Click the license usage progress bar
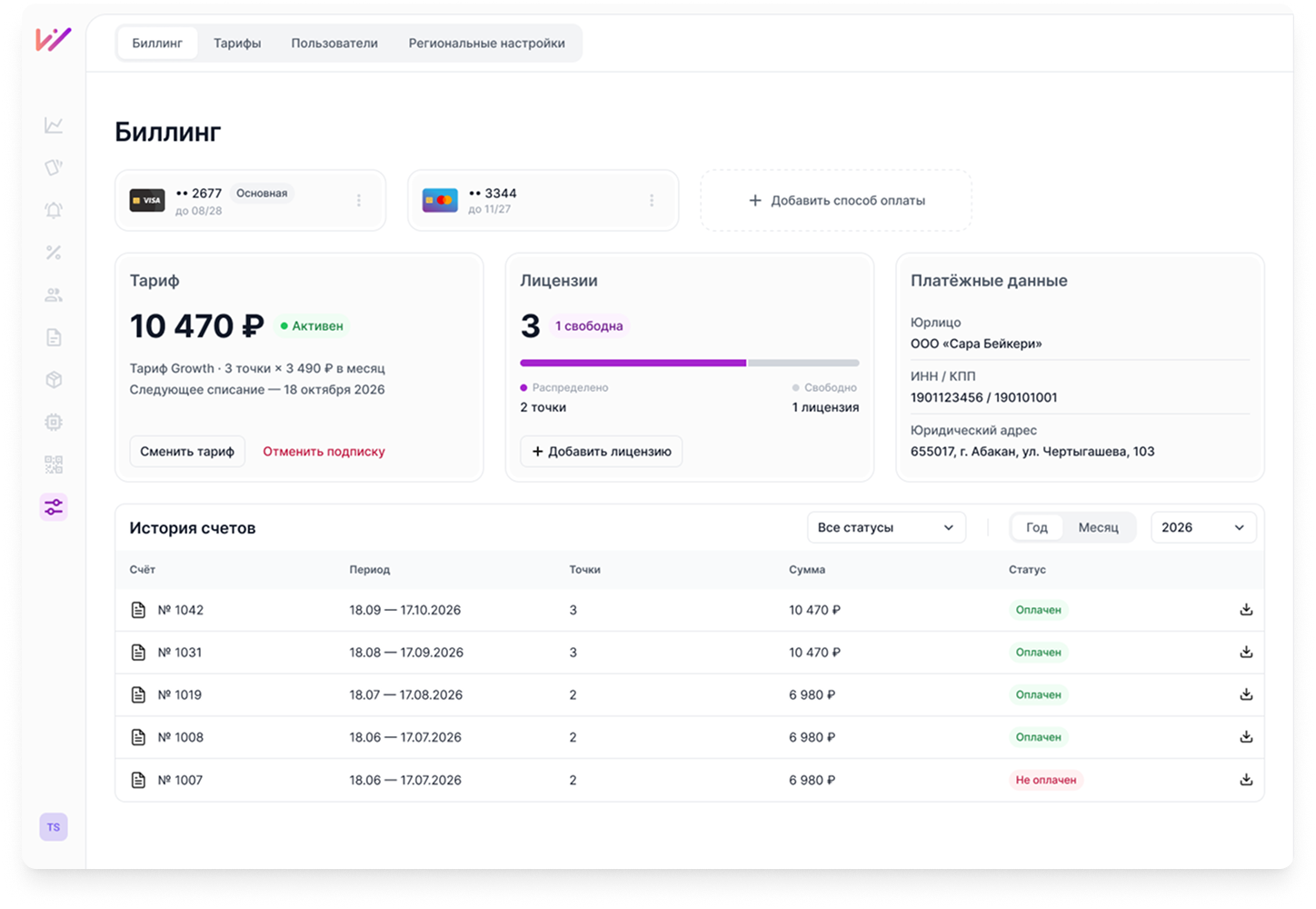1316x909 pixels. tap(690, 363)
